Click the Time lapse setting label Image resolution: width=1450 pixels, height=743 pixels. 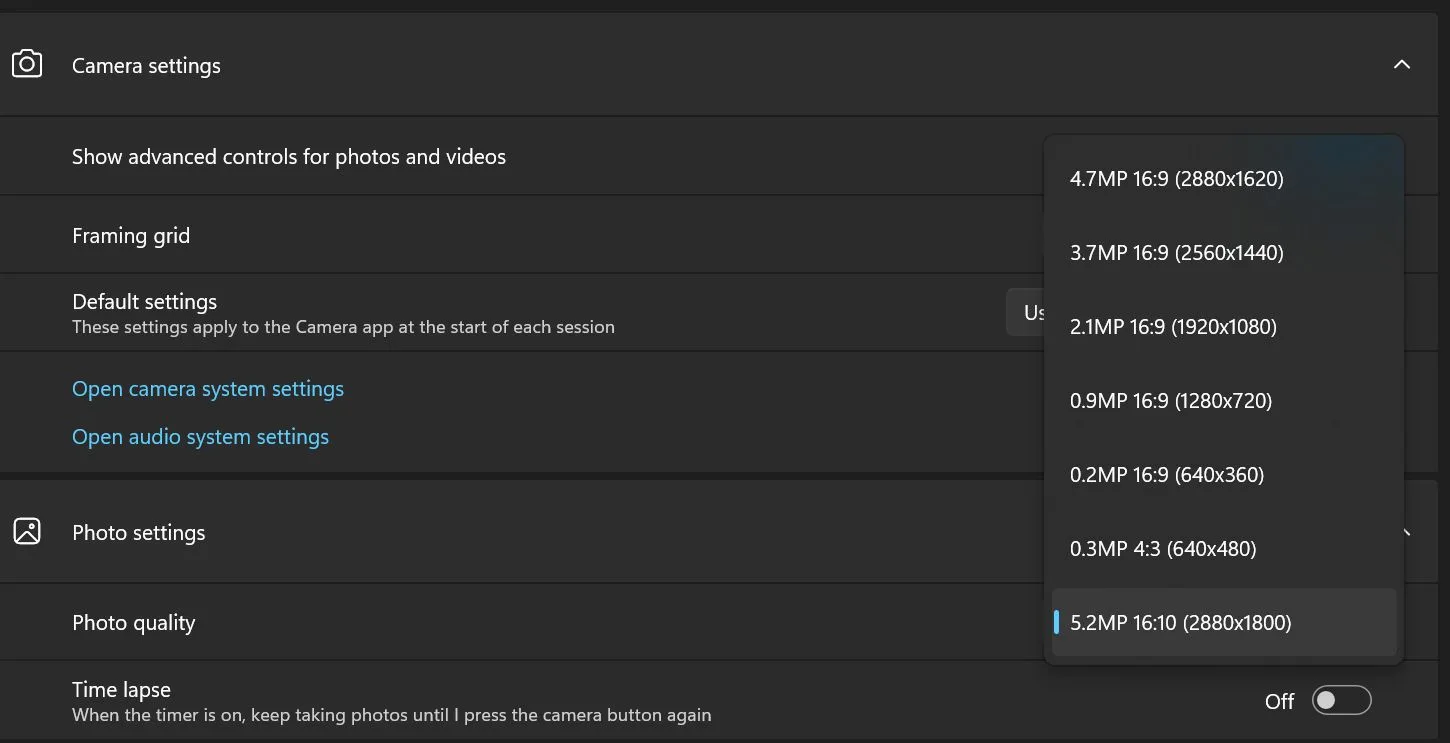pos(121,690)
